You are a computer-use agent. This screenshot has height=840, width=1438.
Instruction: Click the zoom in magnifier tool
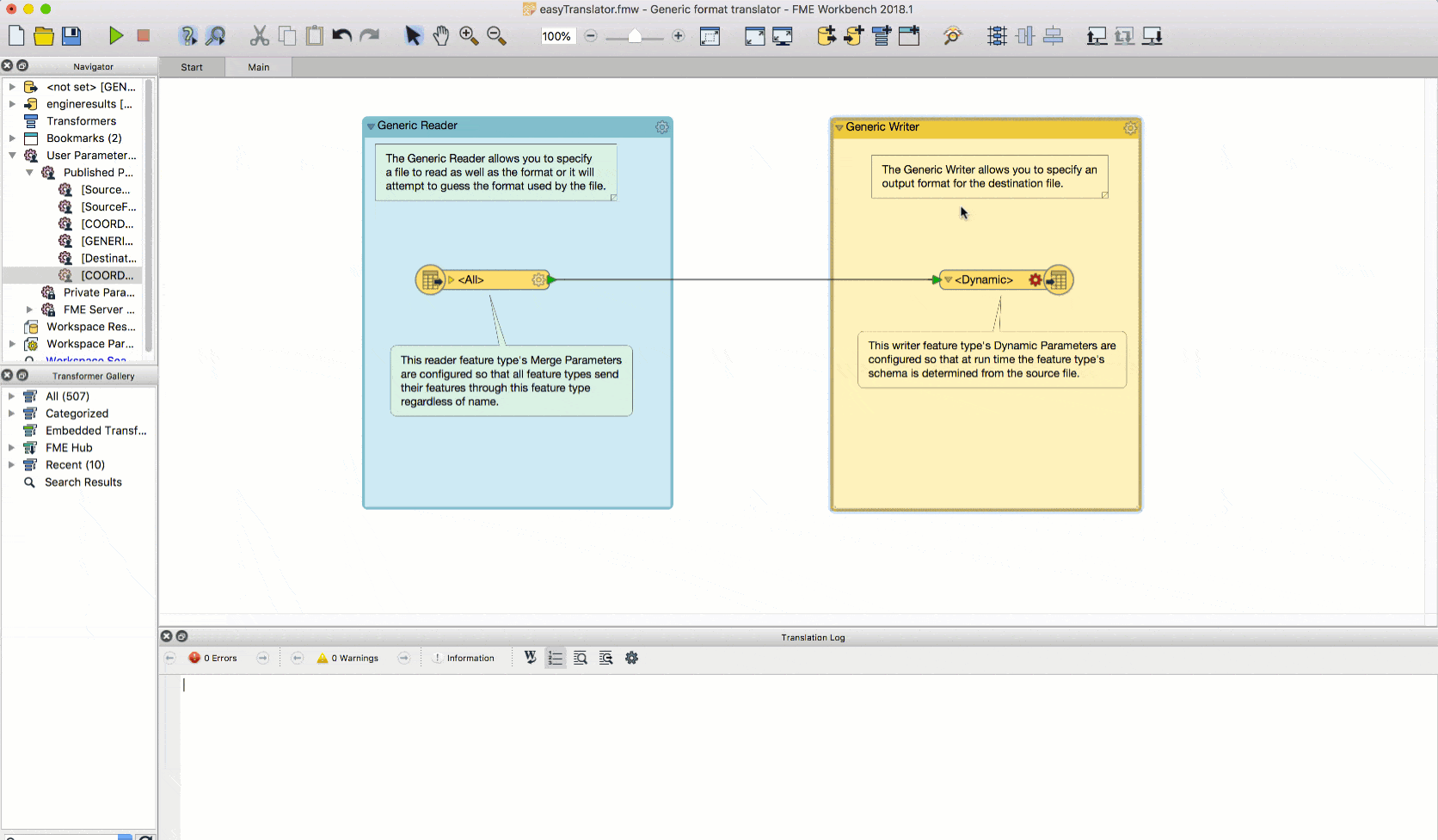tap(469, 36)
